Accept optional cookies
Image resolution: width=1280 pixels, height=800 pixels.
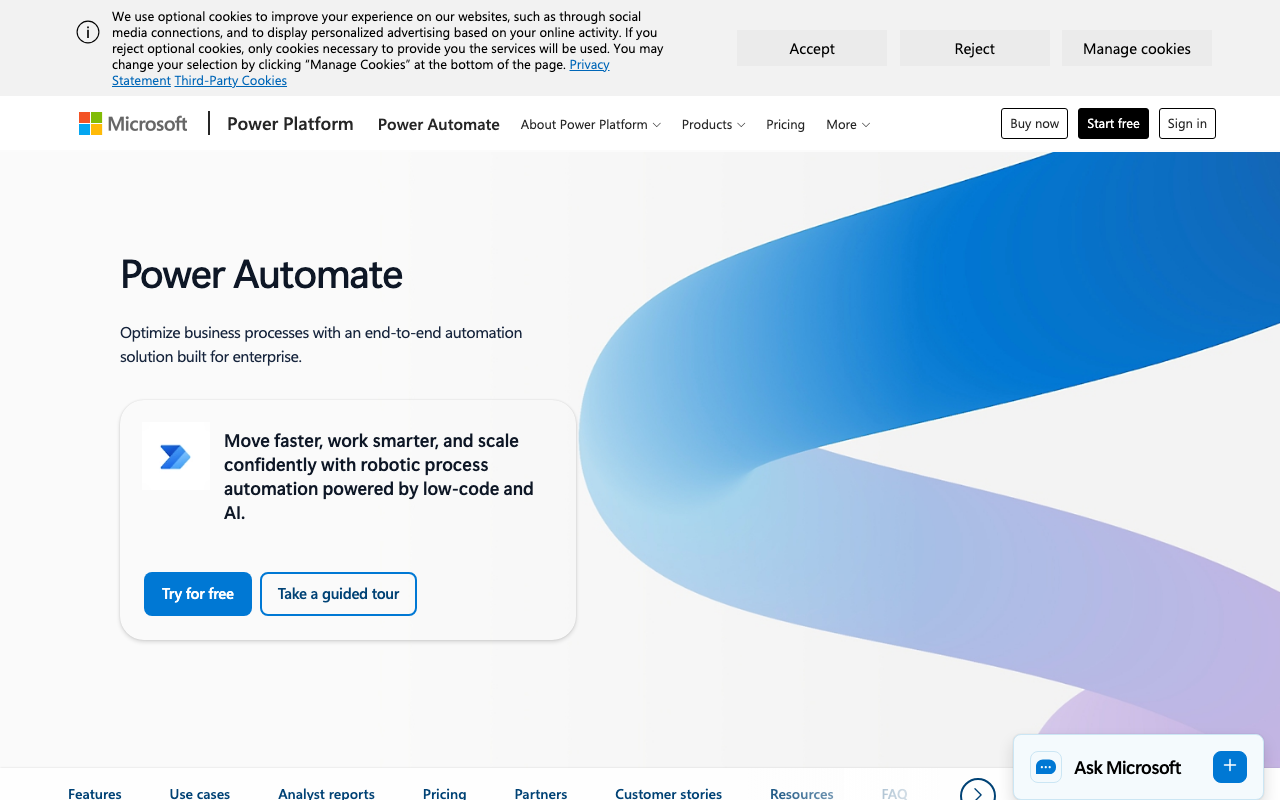[x=812, y=48]
